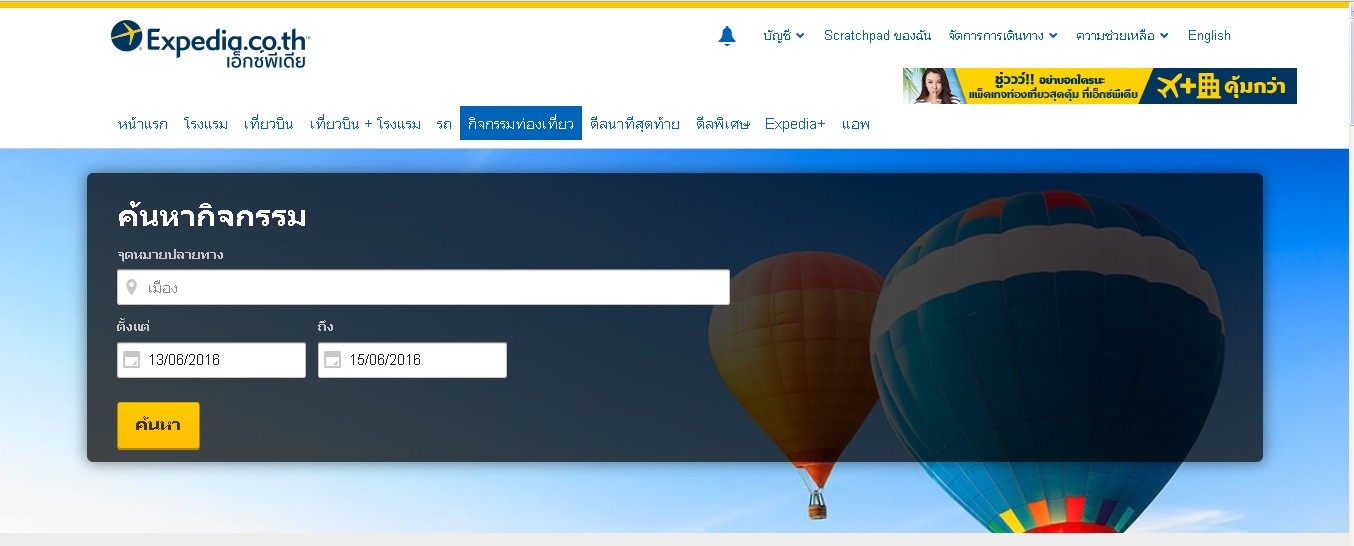Click the map pin icon in destination field
This screenshot has height=546, width=1354.
coord(131,288)
